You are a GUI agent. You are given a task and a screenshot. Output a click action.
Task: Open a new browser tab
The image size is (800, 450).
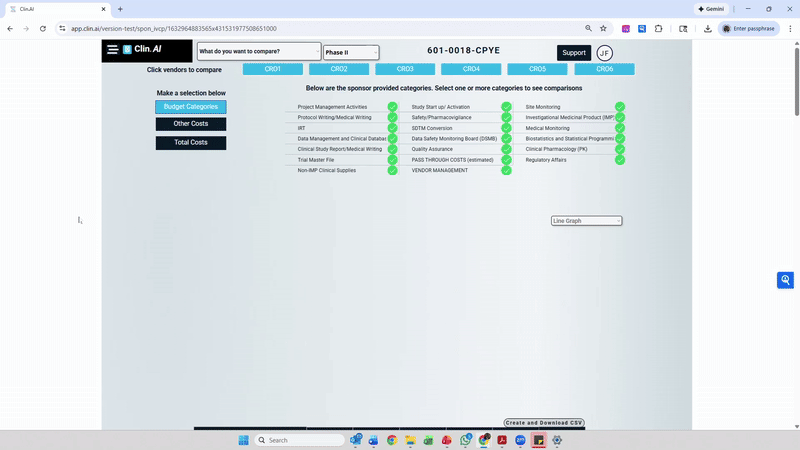120,9
